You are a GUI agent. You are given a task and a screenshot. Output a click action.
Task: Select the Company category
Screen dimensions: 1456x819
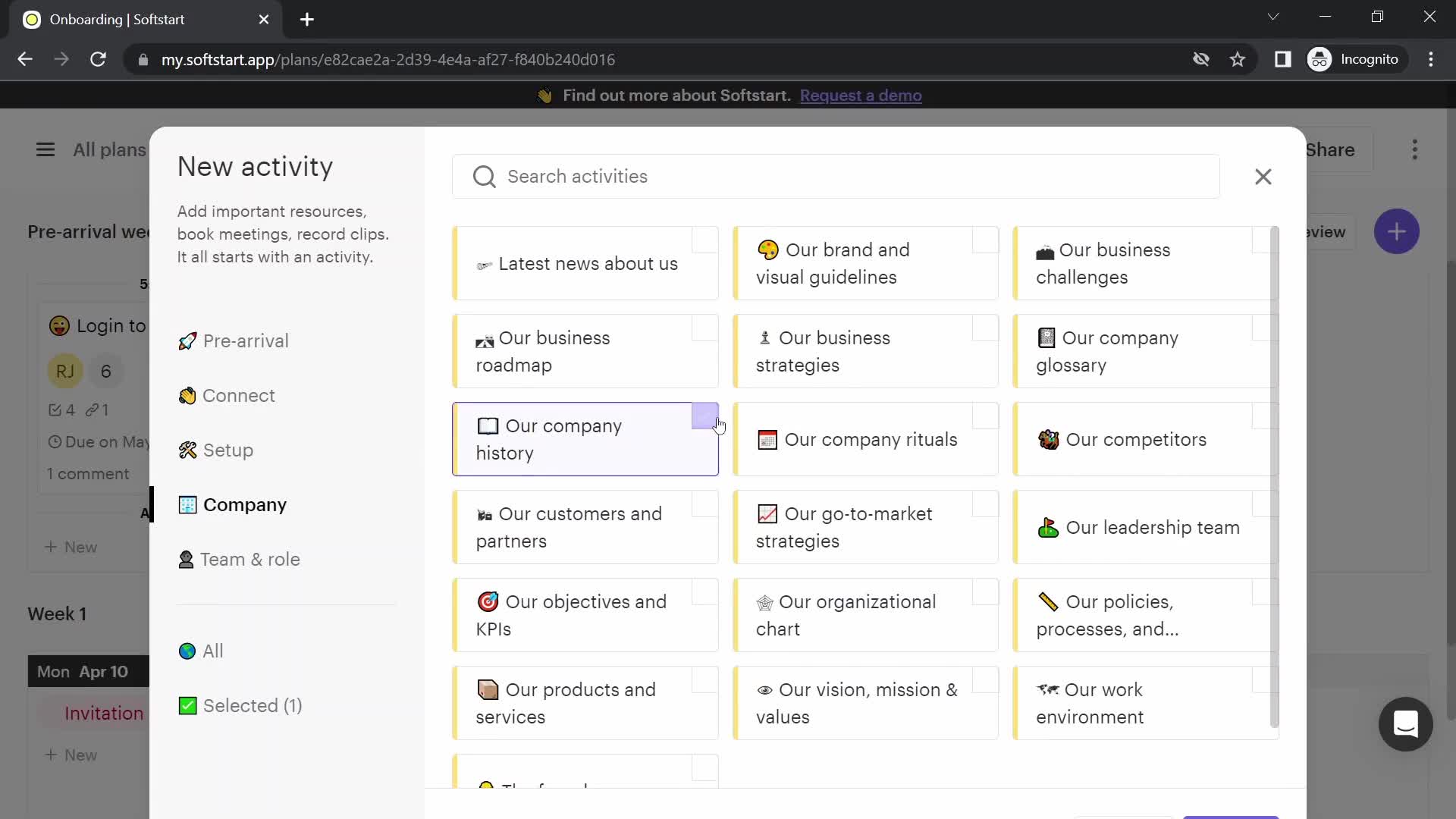point(233,505)
